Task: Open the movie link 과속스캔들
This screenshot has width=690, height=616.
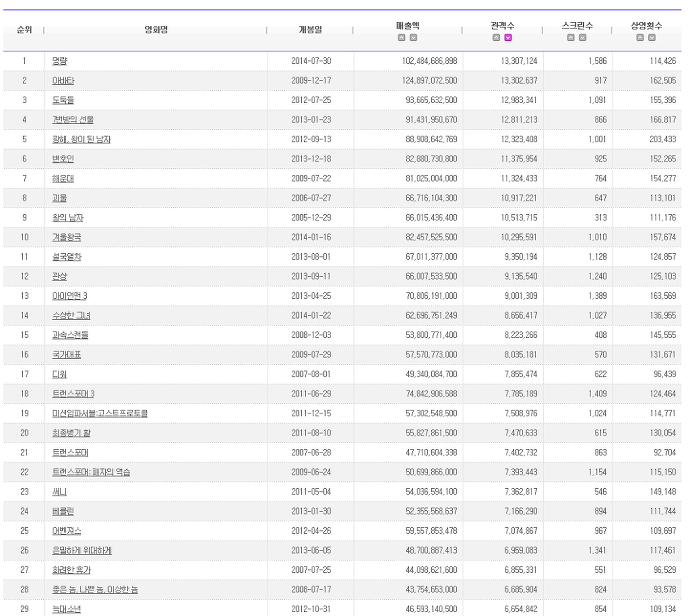Action: (x=70, y=335)
